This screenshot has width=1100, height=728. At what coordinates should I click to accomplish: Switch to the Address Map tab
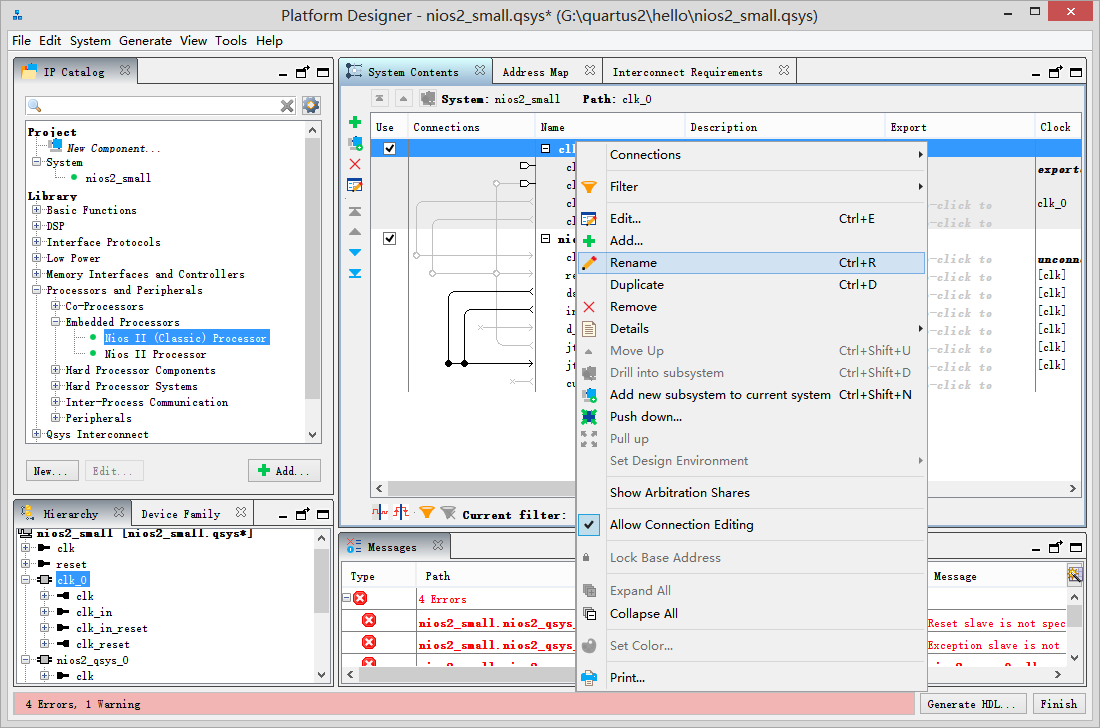(x=535, y=72)
